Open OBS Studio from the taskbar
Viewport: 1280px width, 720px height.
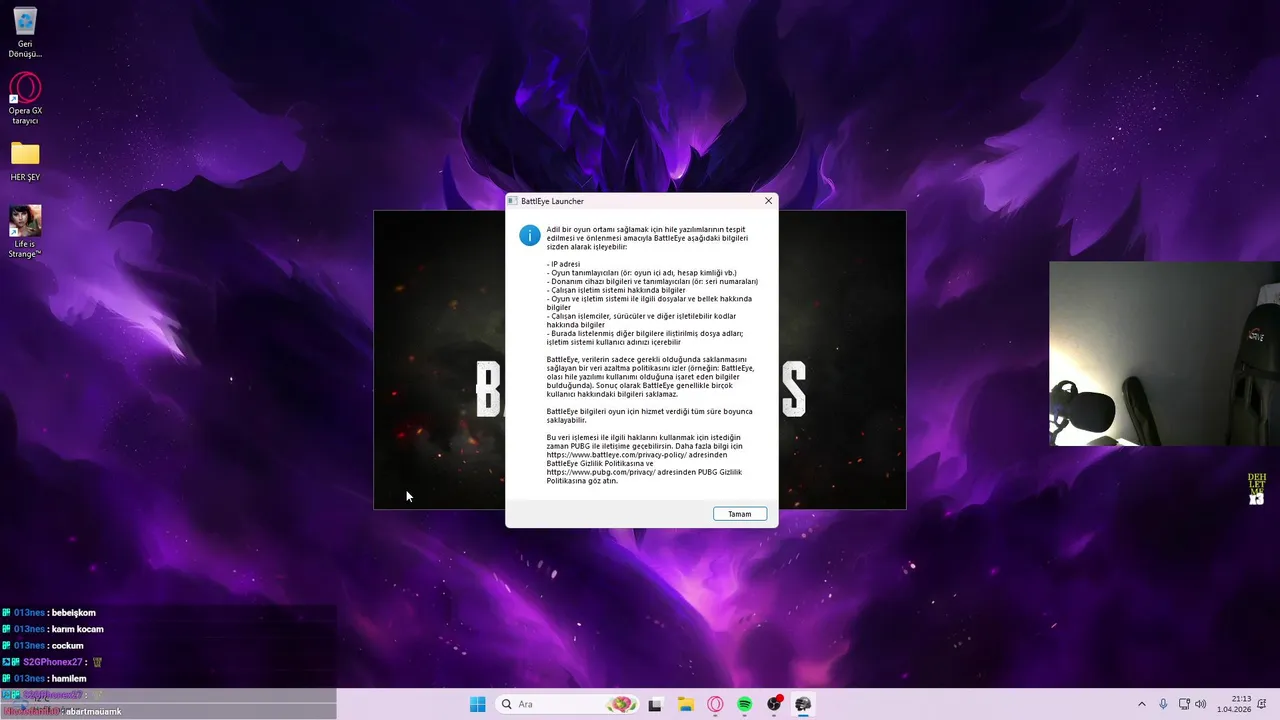click(x=774, y=704)
